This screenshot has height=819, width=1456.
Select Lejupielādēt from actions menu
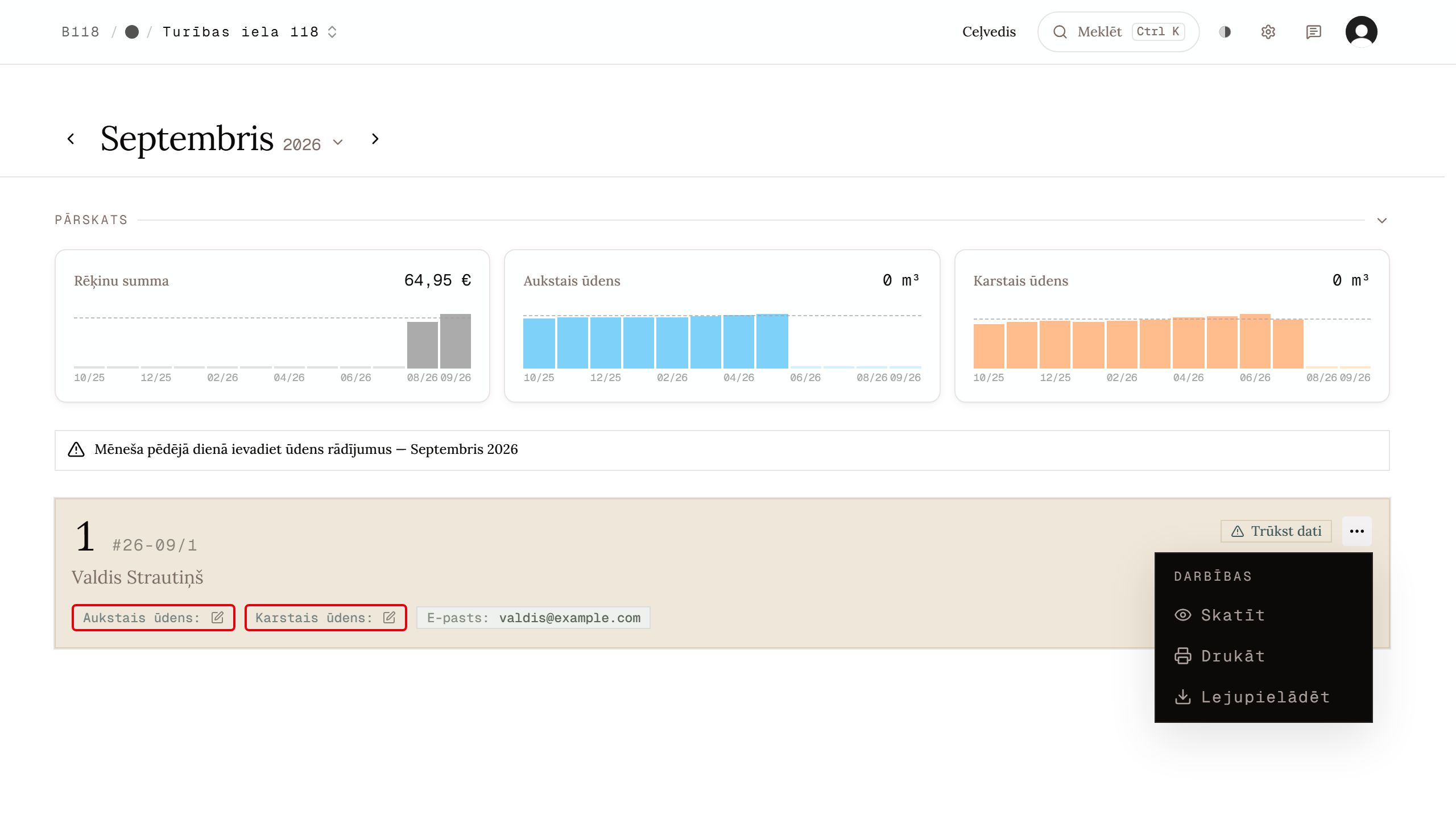[1264, 697]
